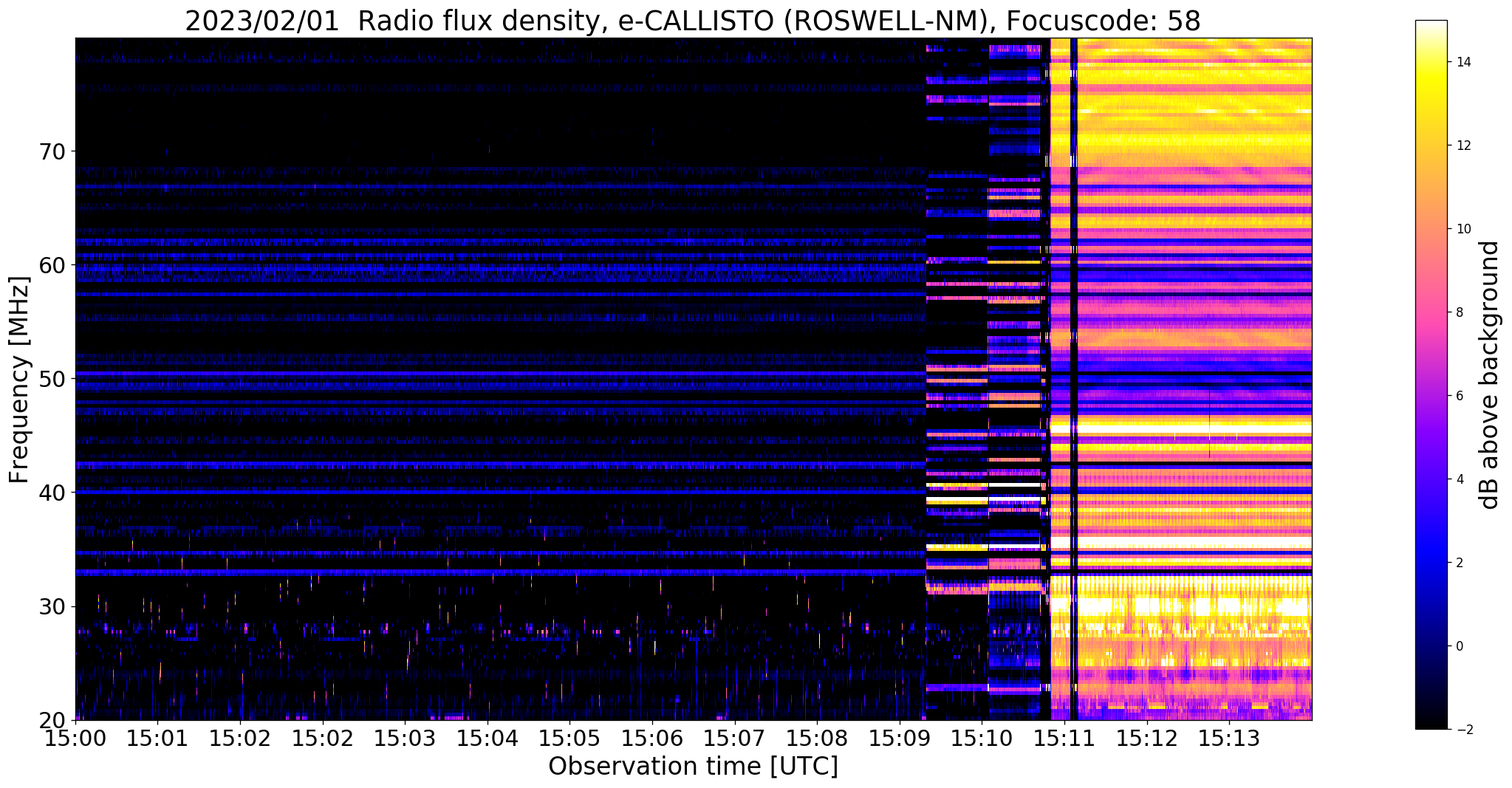Click the 0 tick on the colorbar
Viewport: 1512px width, 788px height.
(x=1458, y=646)
